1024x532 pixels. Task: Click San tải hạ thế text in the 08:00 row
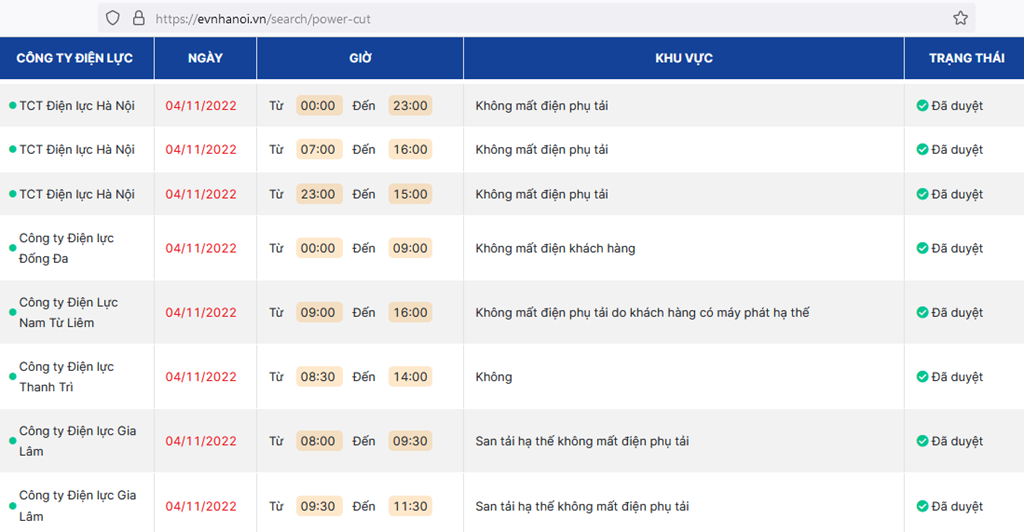coord(582,441)
